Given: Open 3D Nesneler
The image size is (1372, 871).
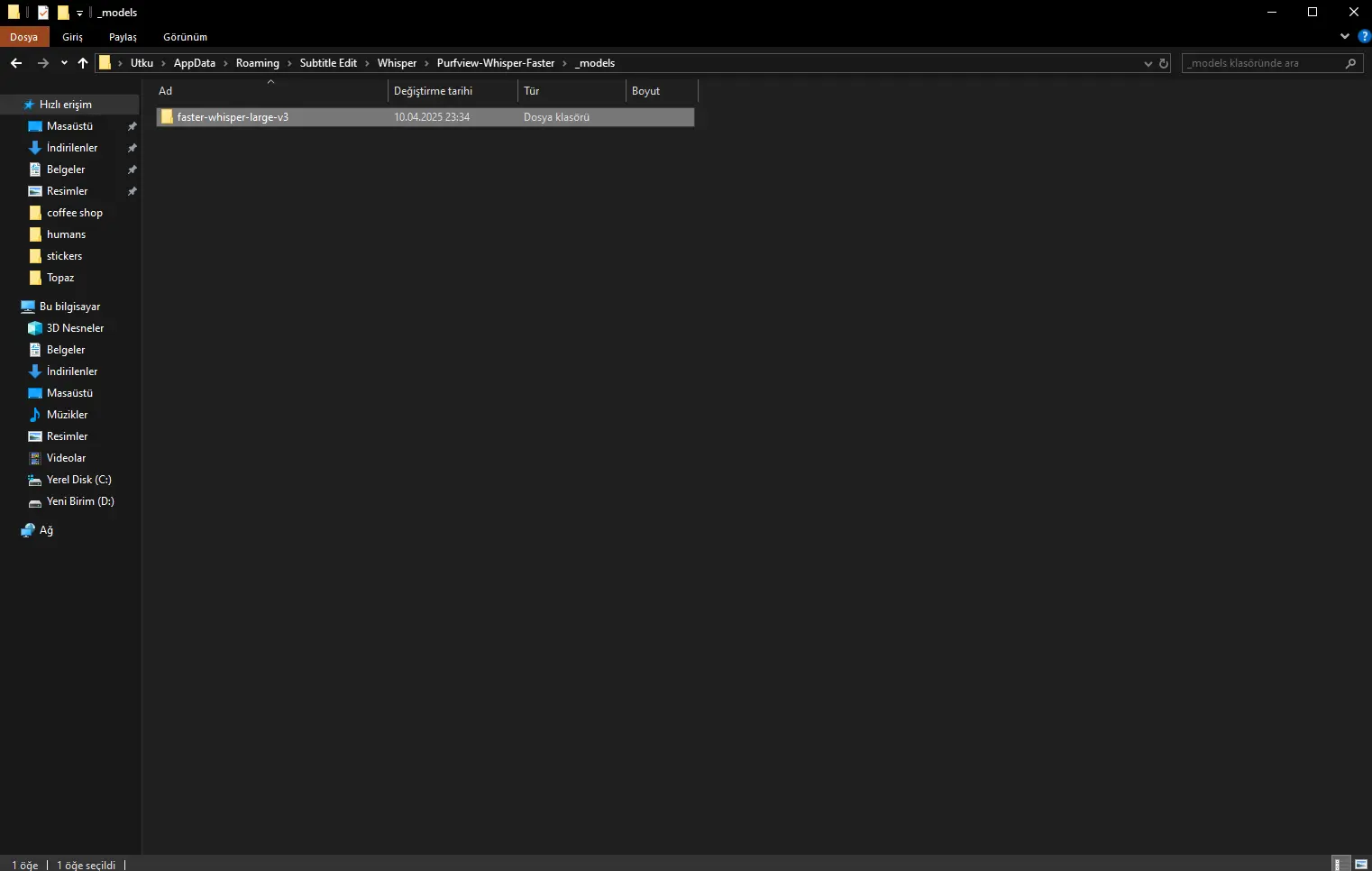Looking at the screenshot, I should (x=75, y=328).
